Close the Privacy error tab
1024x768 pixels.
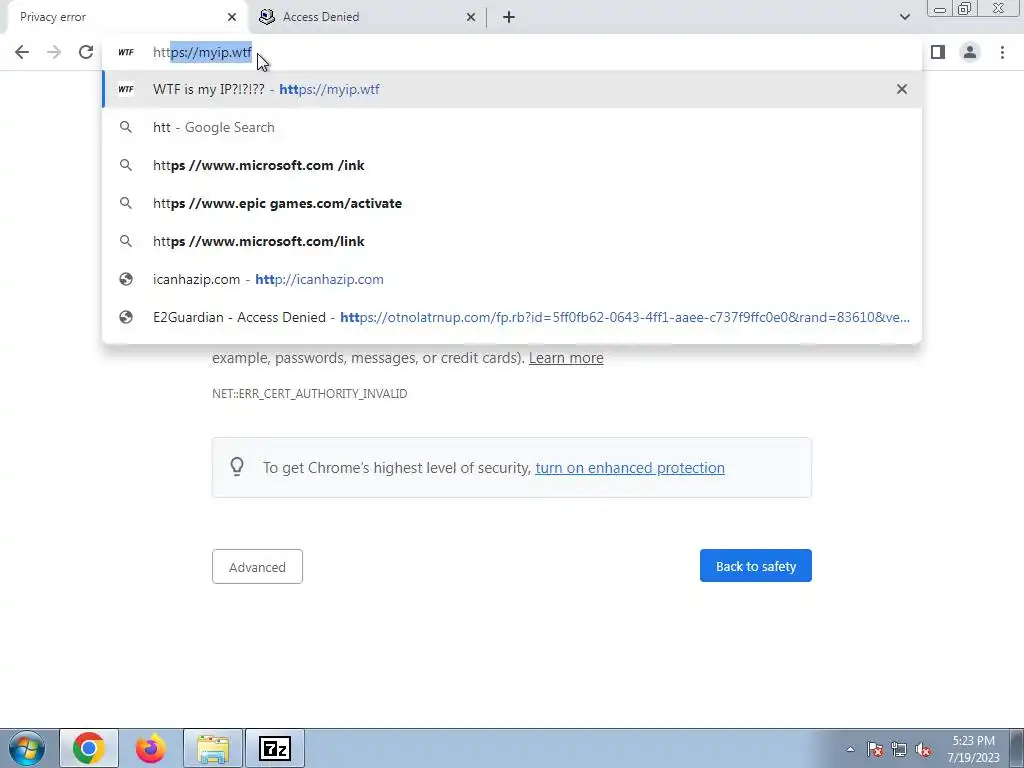[232, 17]
